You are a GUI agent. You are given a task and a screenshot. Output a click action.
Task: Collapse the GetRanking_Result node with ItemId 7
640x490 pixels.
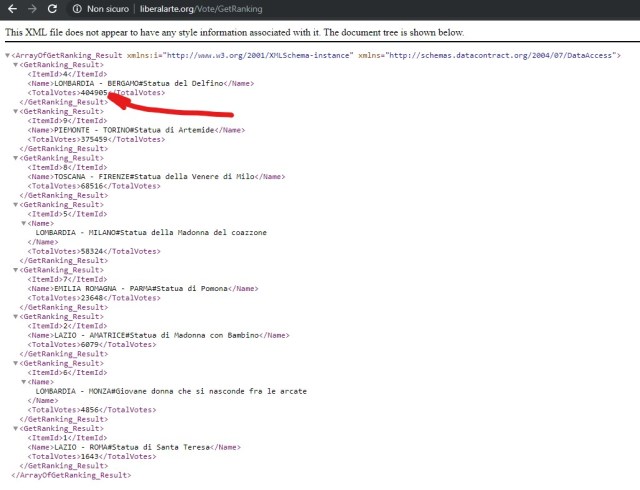tap(16, 269)
